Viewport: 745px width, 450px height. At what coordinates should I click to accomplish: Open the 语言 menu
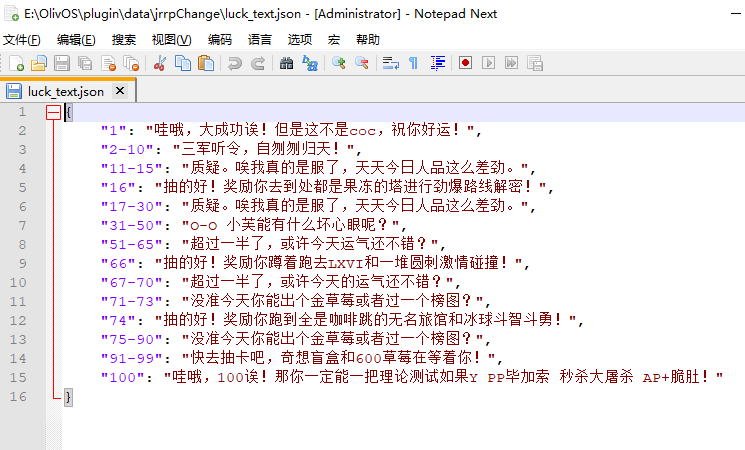259,39
